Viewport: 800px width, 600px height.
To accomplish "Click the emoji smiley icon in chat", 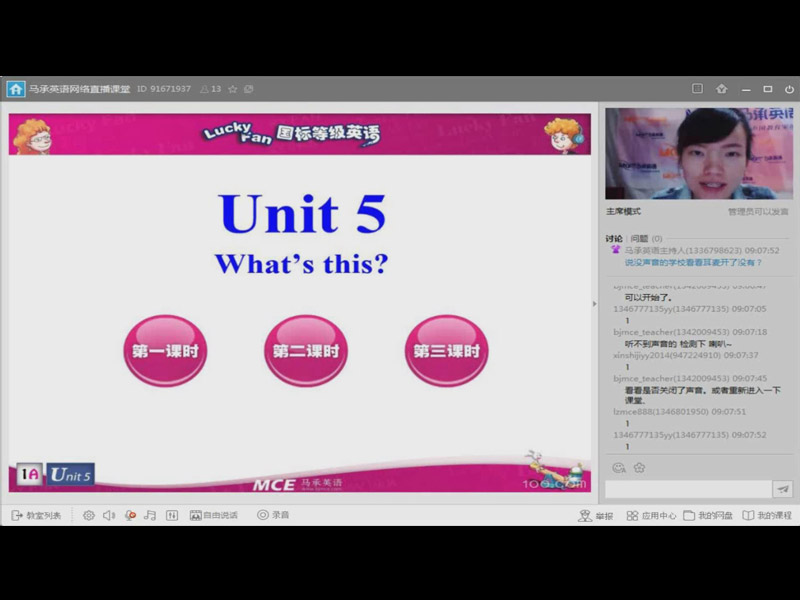I will (618, 467).
